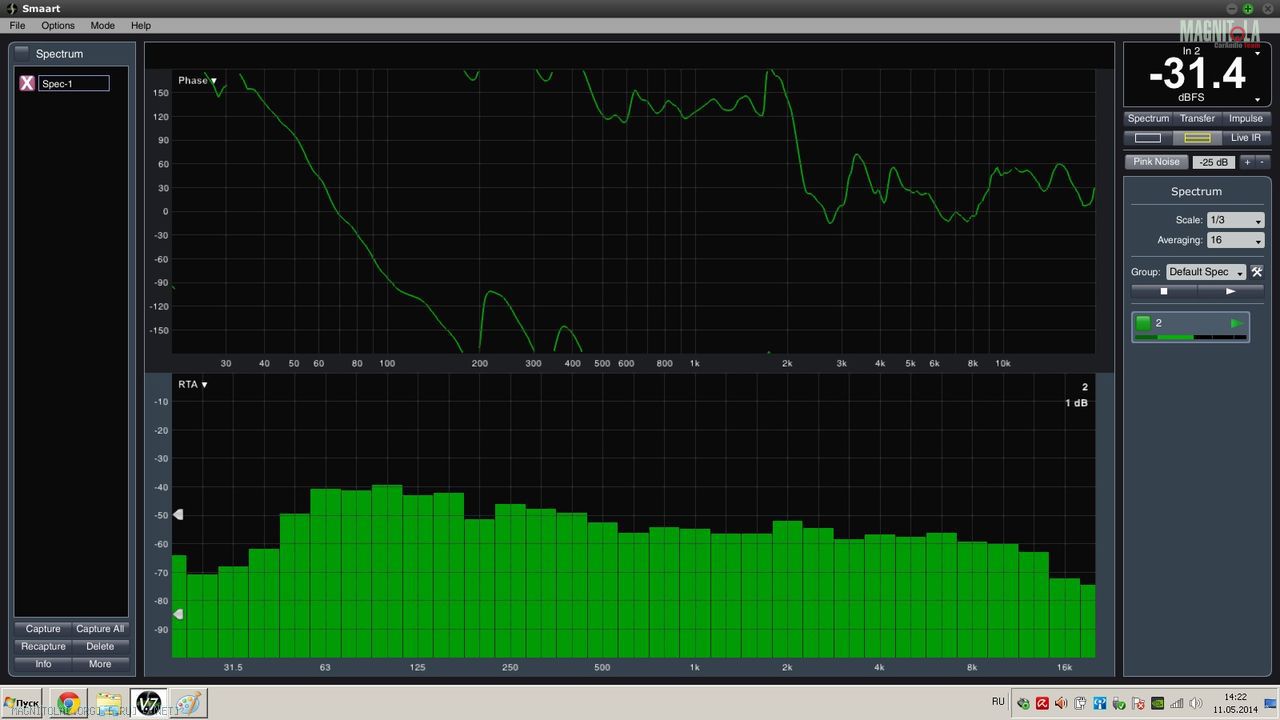Screen dimensions: 1280x720
Task: Open Chrome from the taskbar
Action: click(x=68, y=703)
